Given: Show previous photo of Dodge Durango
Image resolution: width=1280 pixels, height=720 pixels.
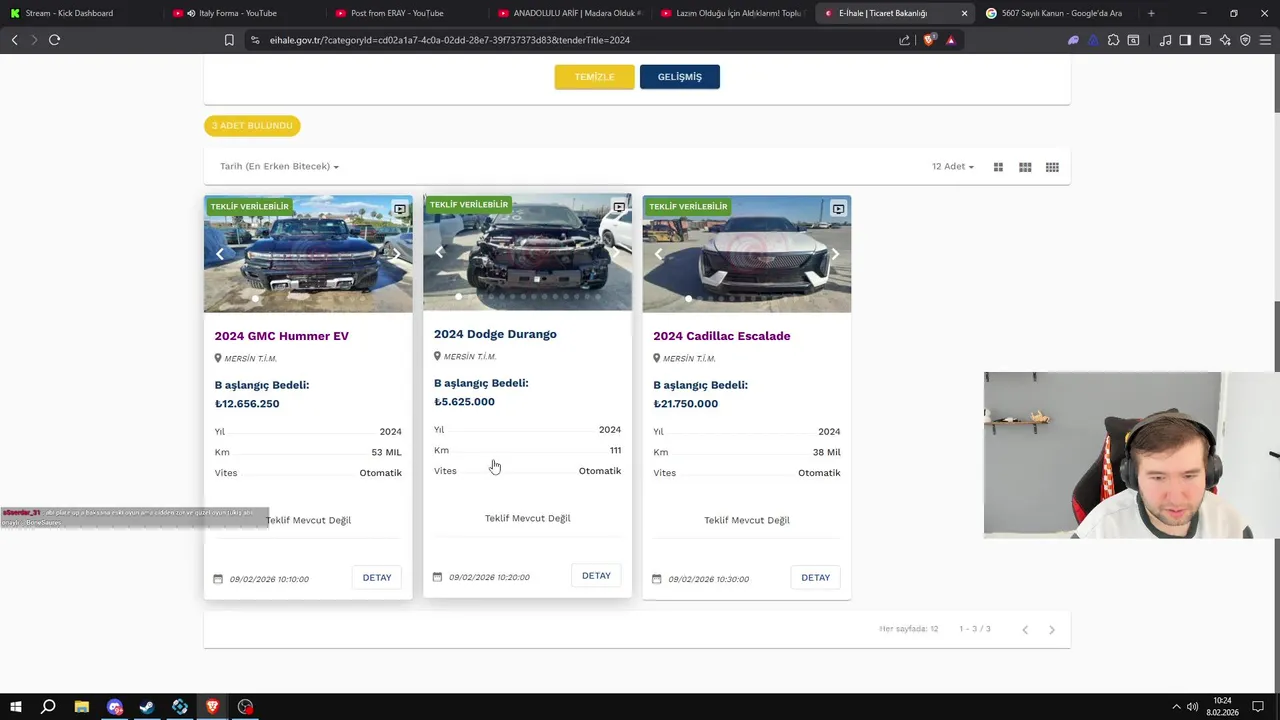Looking at the screenshot, I should 440,252.
